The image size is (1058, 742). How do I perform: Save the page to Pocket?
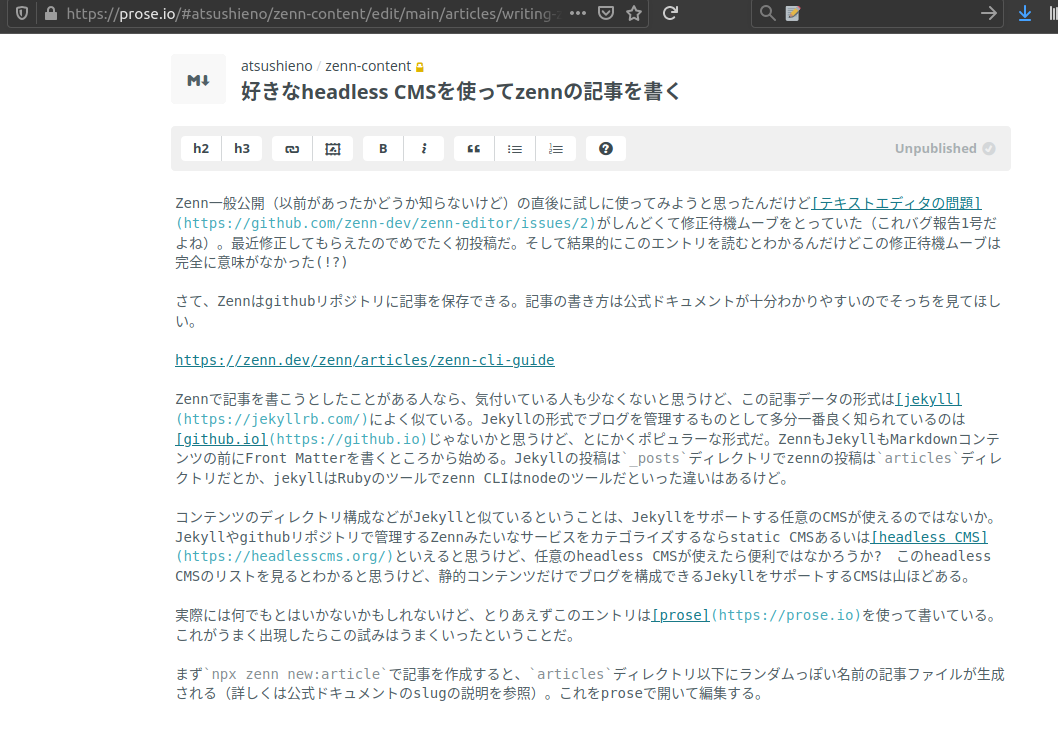point(606,13)
